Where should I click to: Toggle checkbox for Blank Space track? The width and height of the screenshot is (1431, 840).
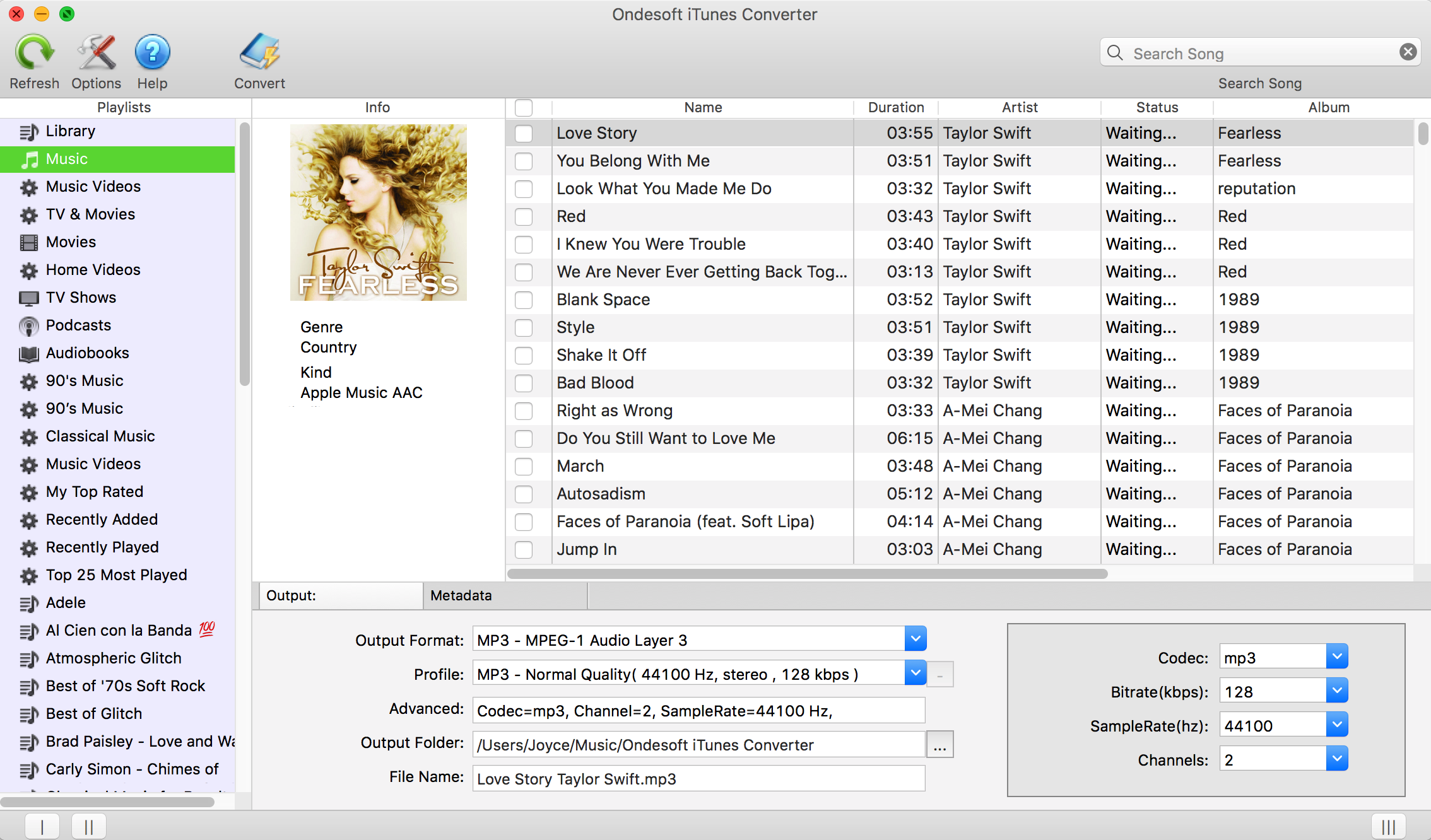coord(525,300)
